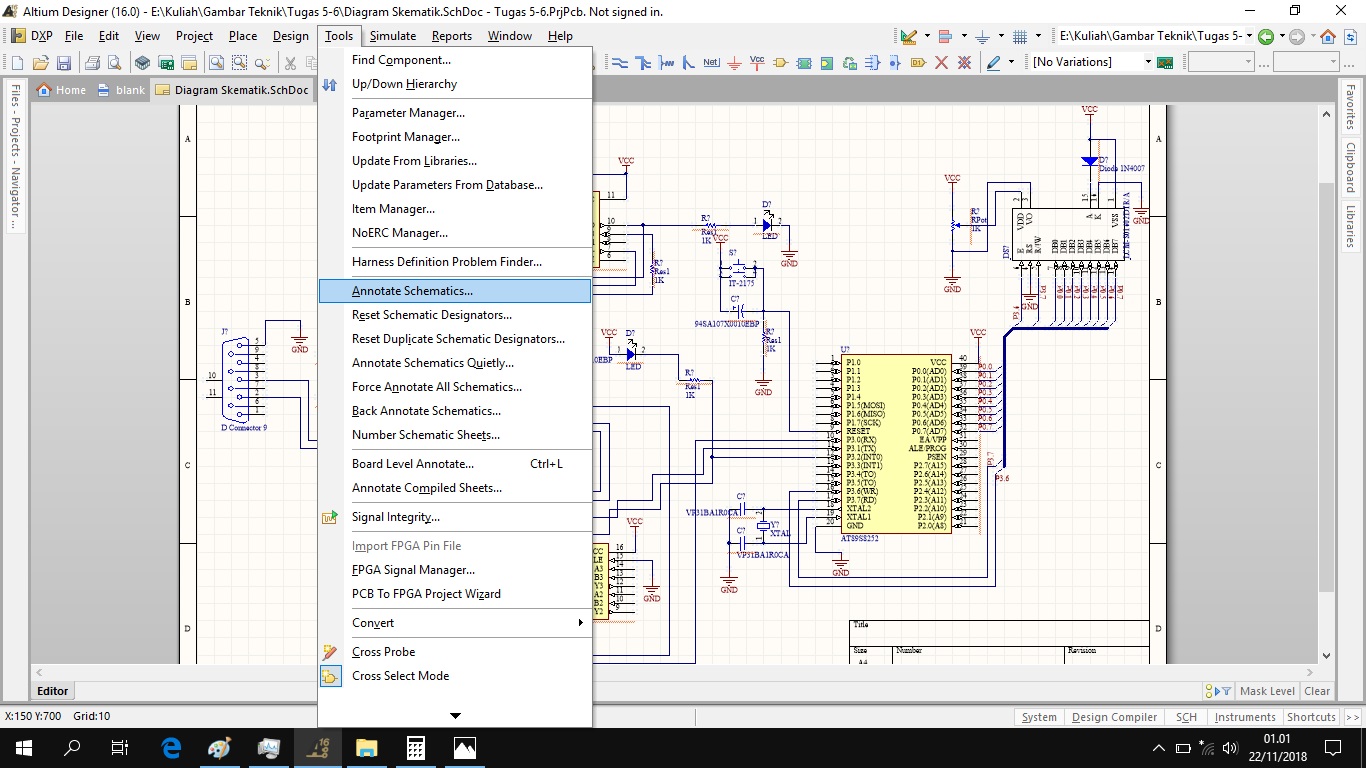
Task: Open the Simulate menu
Action: 392,36
